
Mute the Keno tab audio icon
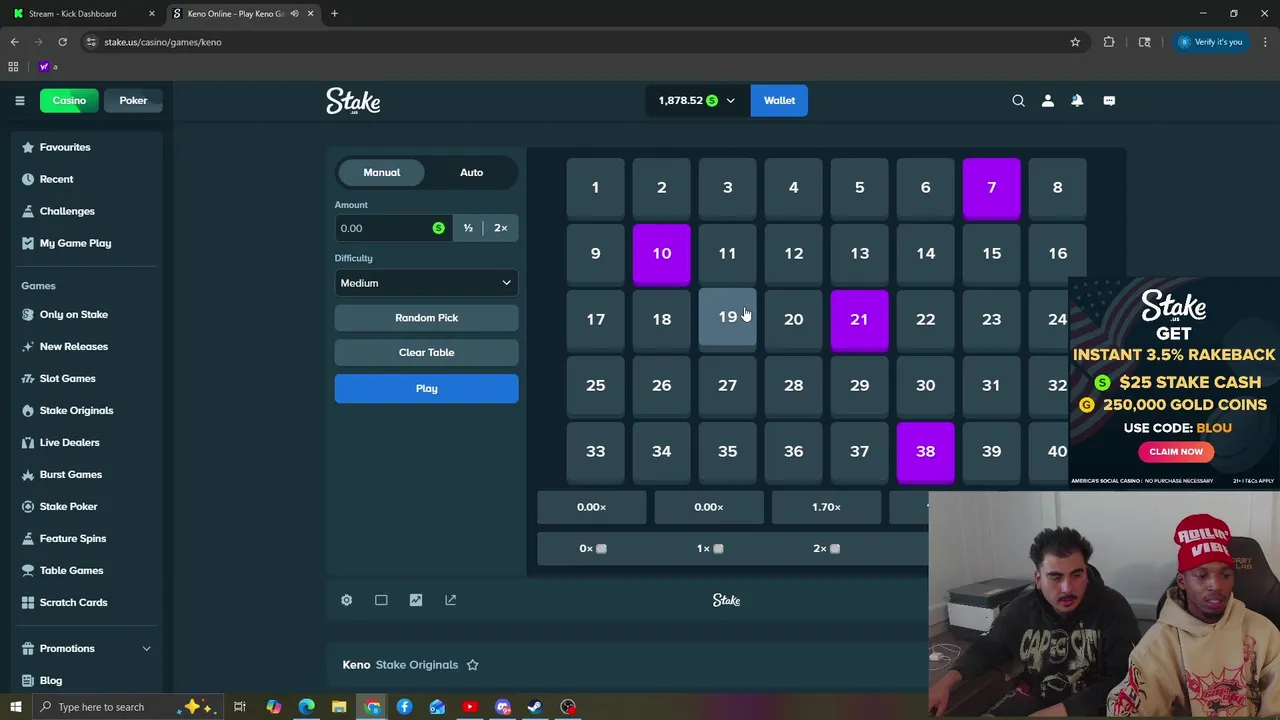[x=294, y=14]
